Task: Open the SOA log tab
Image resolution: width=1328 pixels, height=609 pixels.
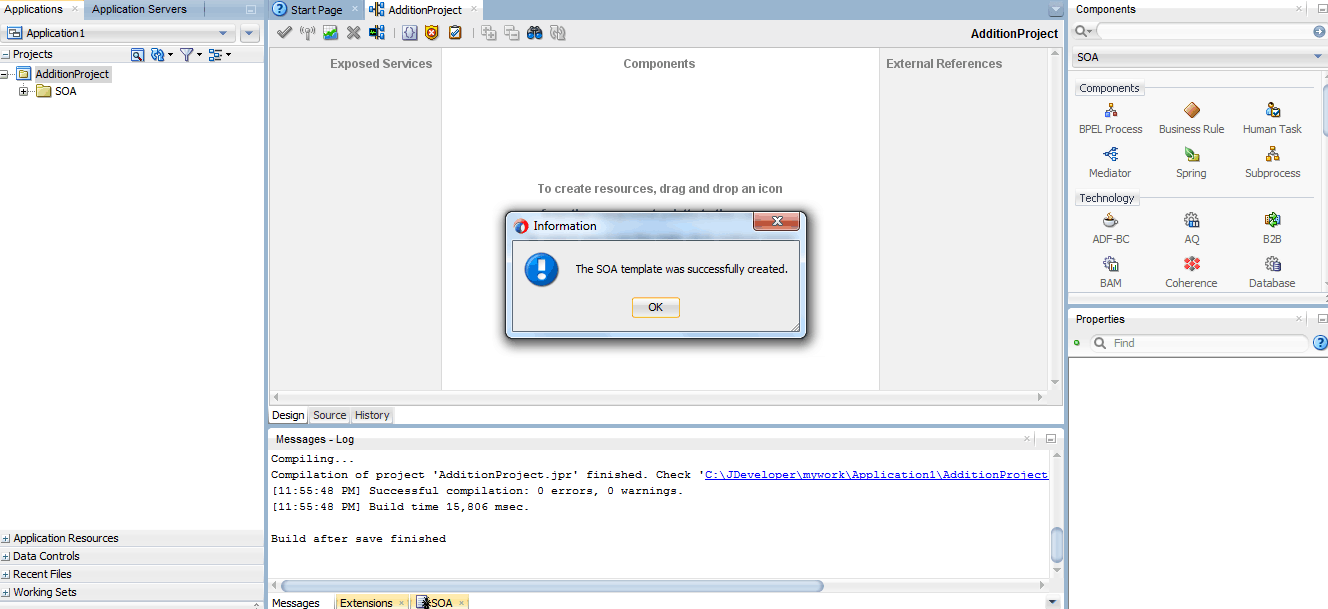Action: tap(441, 603)
